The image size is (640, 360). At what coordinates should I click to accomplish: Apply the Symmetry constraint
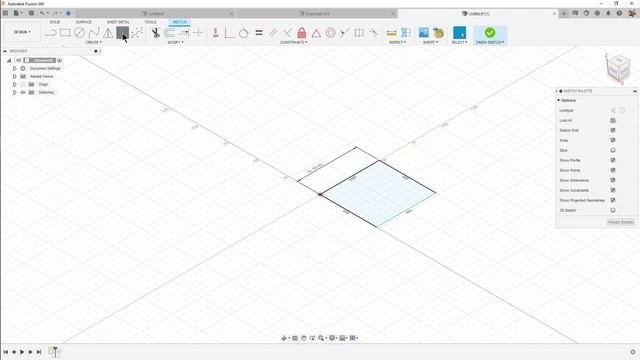pos(359,33)
